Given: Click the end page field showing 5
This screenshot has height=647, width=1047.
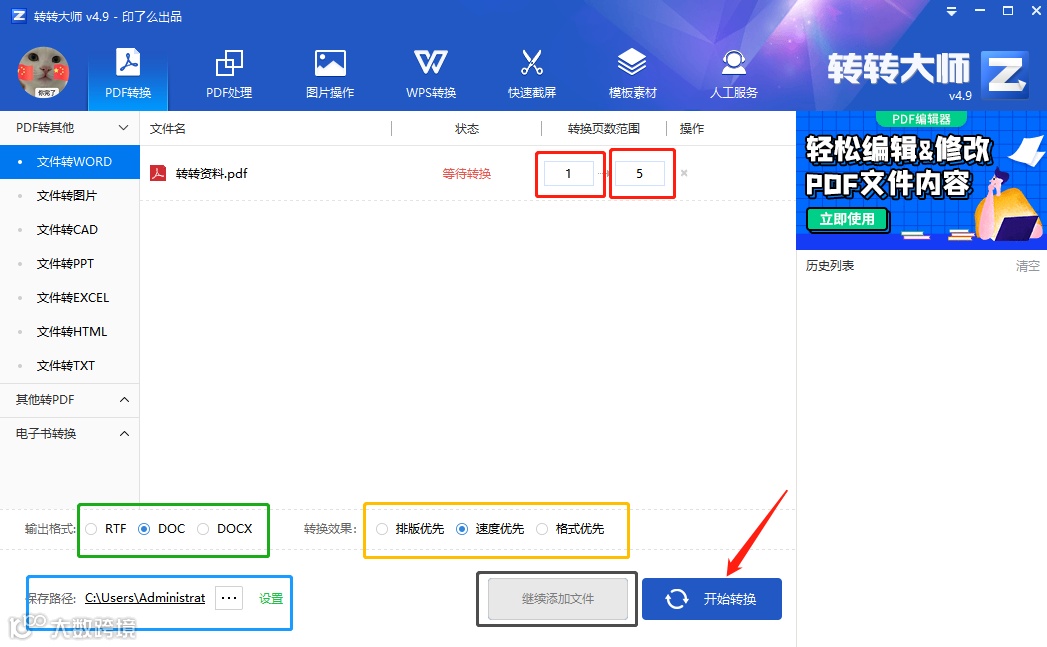Looking at the screenshot, I should [640, 174].
